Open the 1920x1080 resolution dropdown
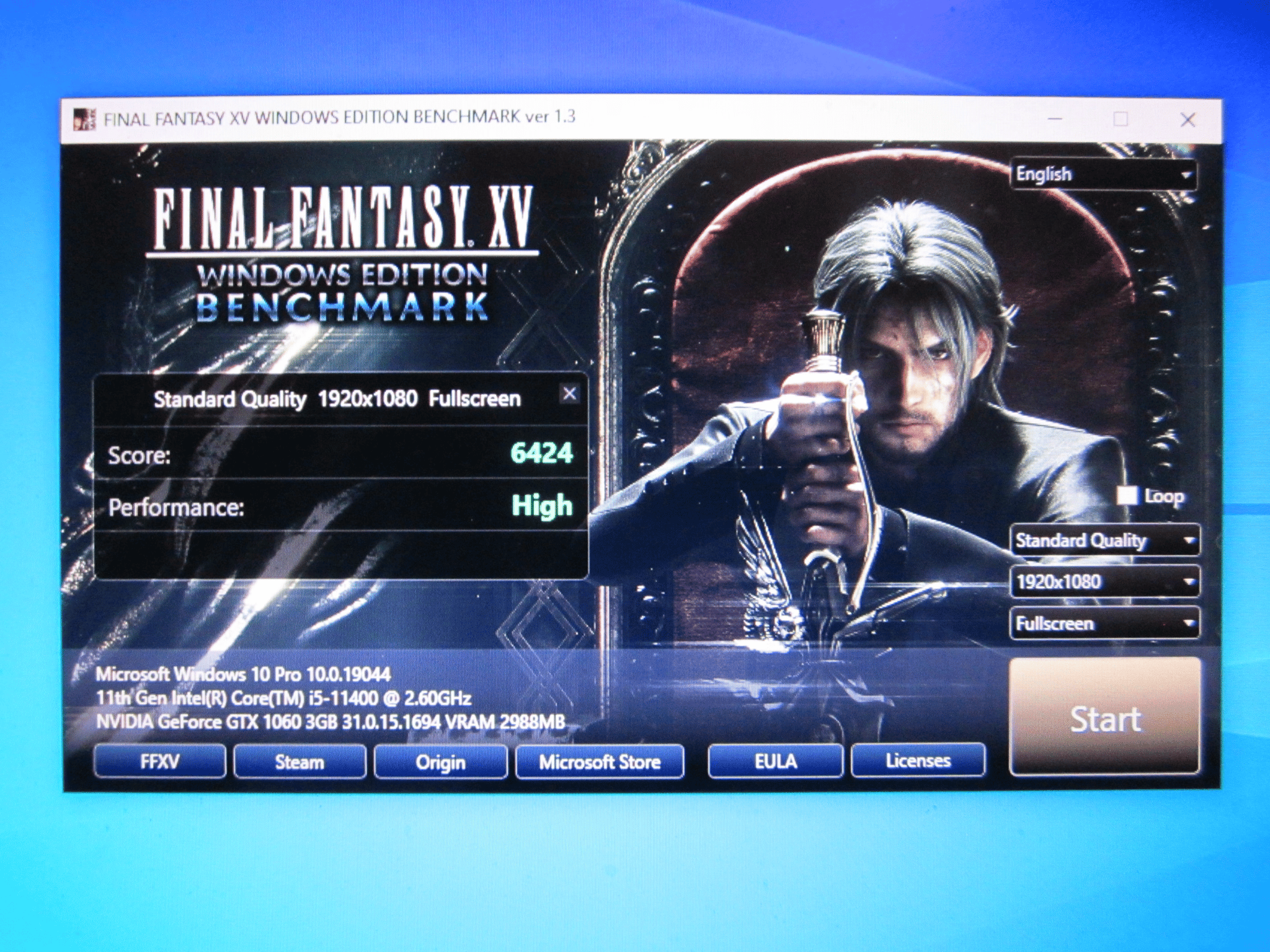The image size is (1270, 952). pyautogui.click(x=1104, y=582)
